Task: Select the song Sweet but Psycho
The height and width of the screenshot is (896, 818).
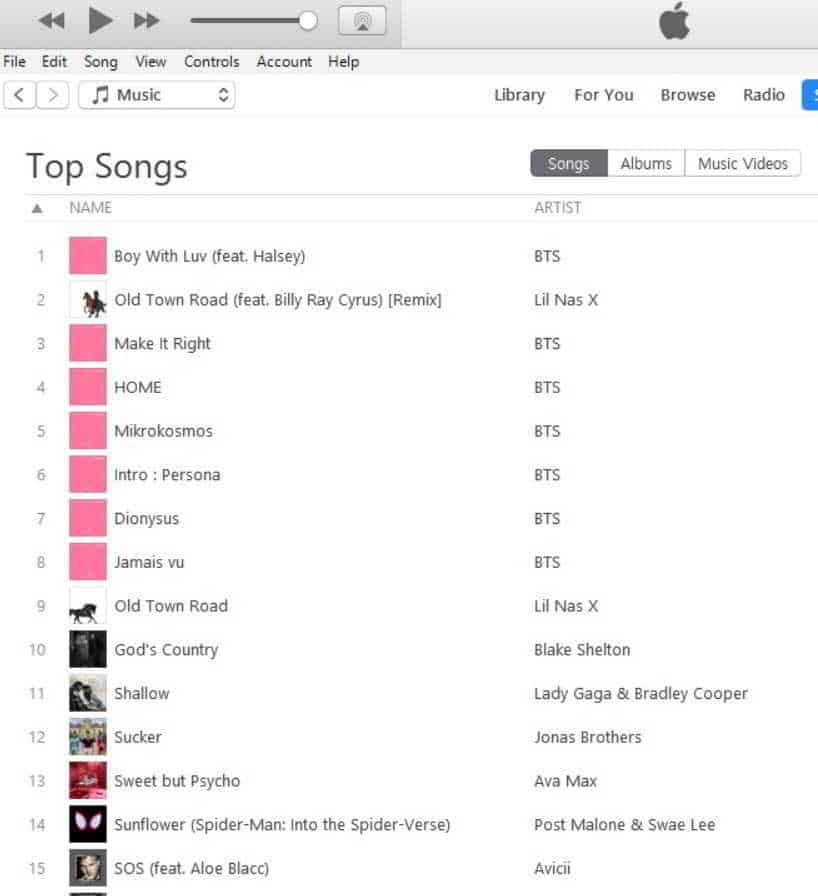Action: click(177, 781)
